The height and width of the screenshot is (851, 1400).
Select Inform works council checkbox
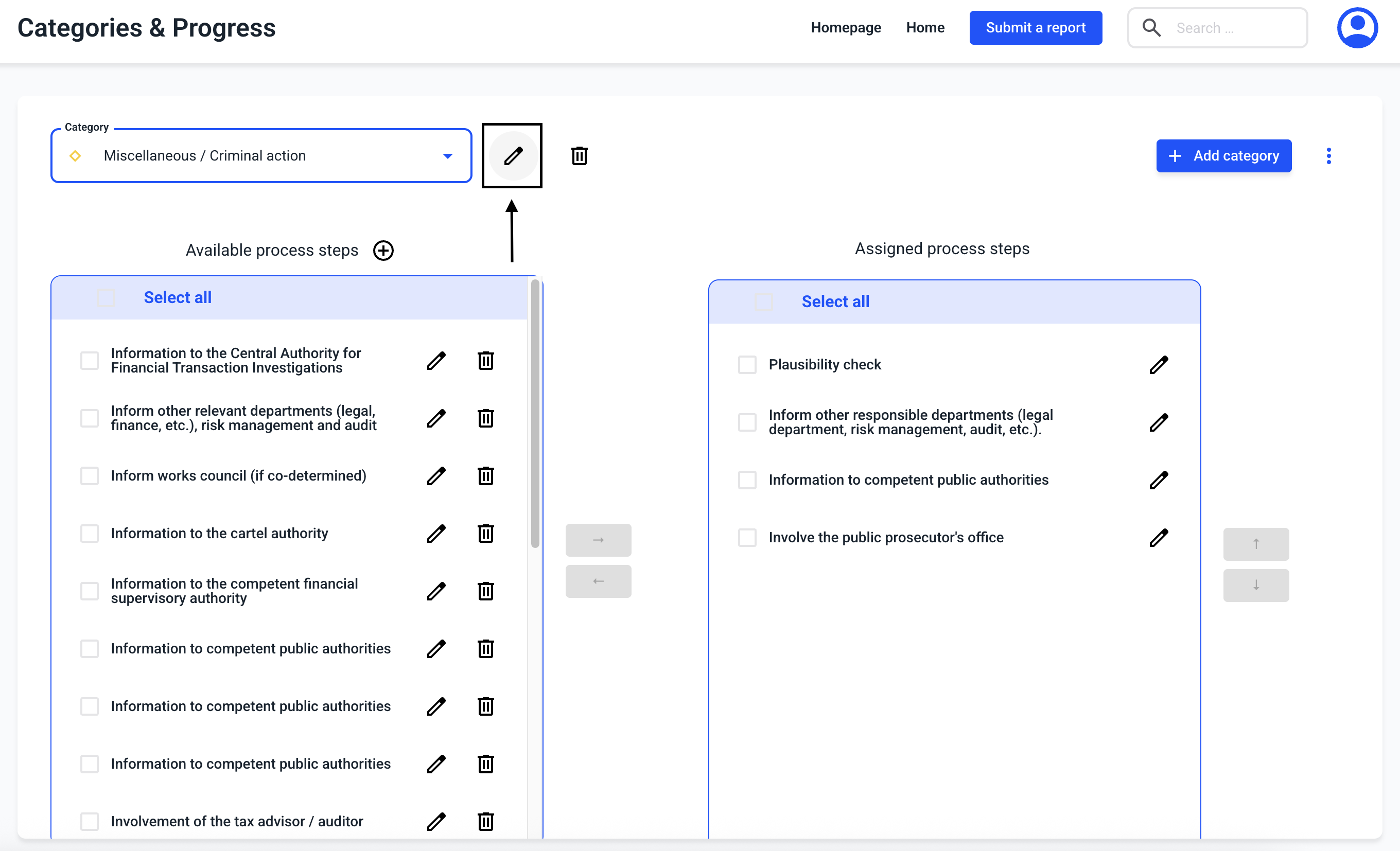[x=89, y=476]
